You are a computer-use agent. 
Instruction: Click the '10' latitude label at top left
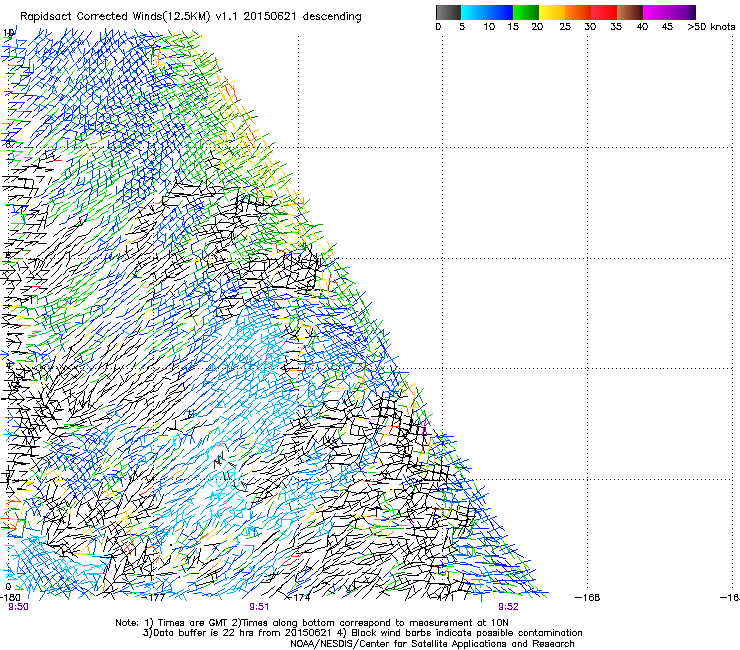(8, 33)
